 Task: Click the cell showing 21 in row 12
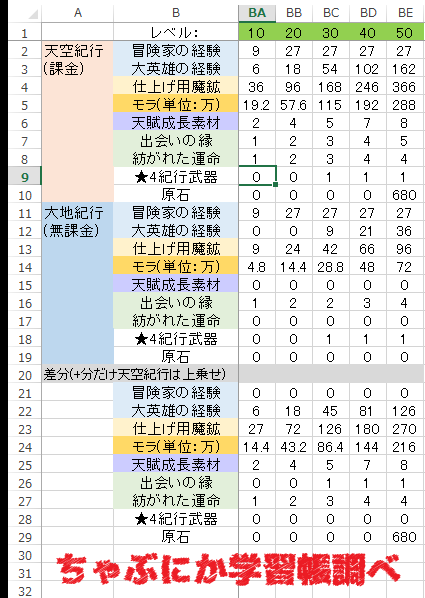pyautogui.click(x=368, y=231)
